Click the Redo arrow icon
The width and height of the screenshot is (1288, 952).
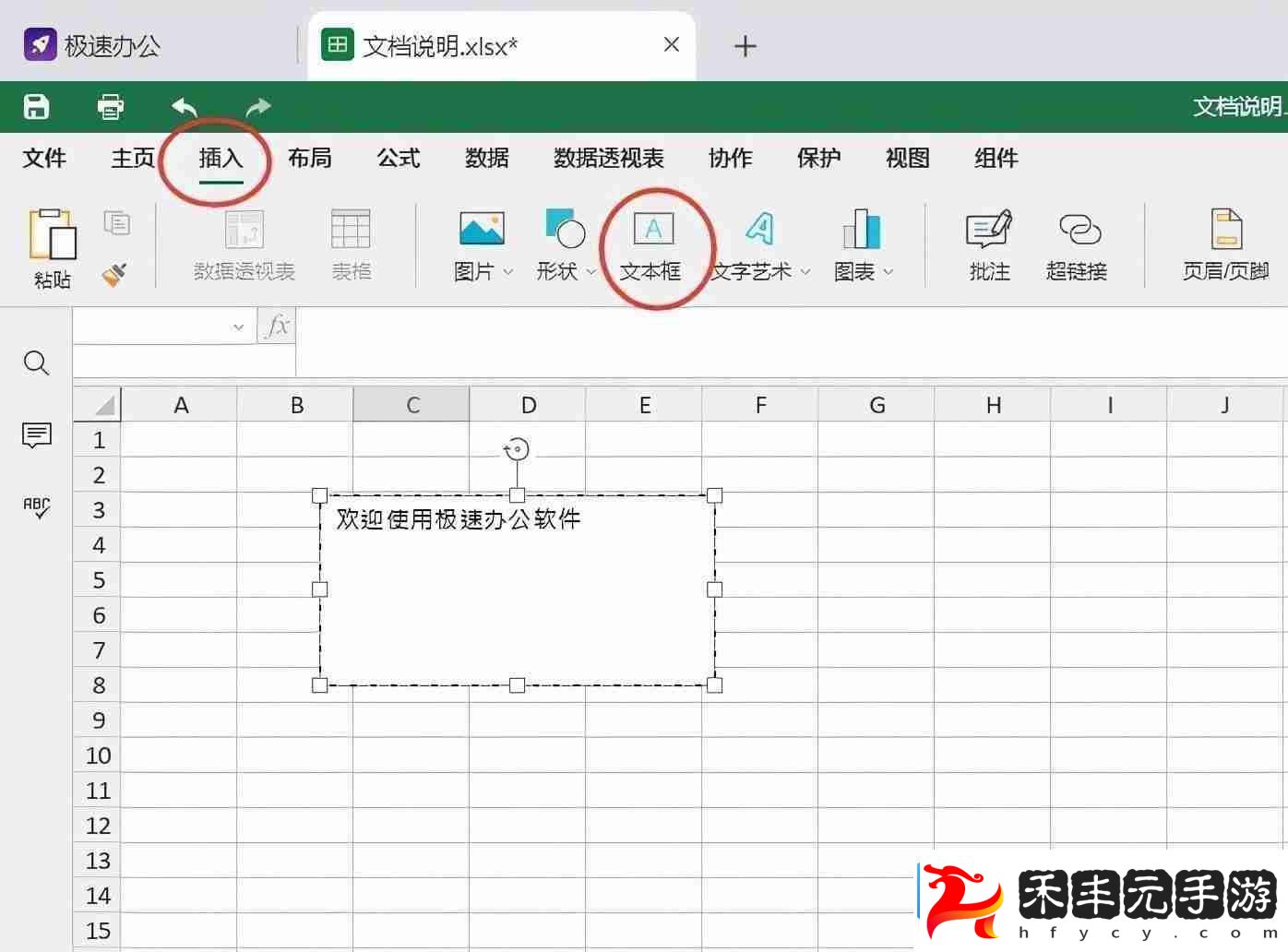click(x=258, y=107)
